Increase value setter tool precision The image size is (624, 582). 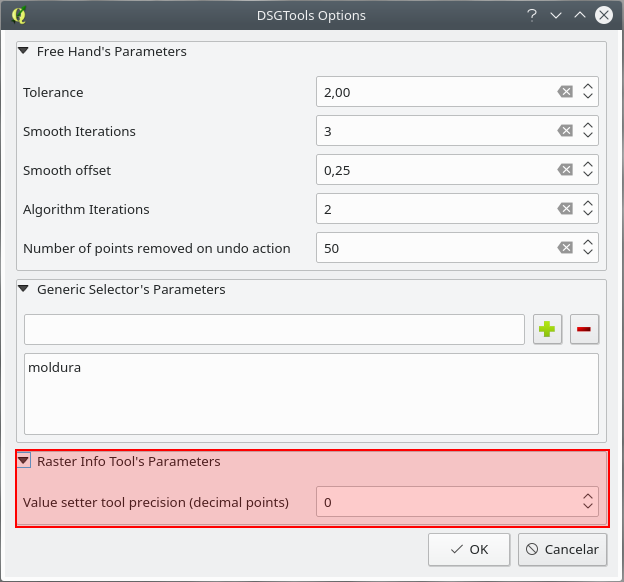588,497
